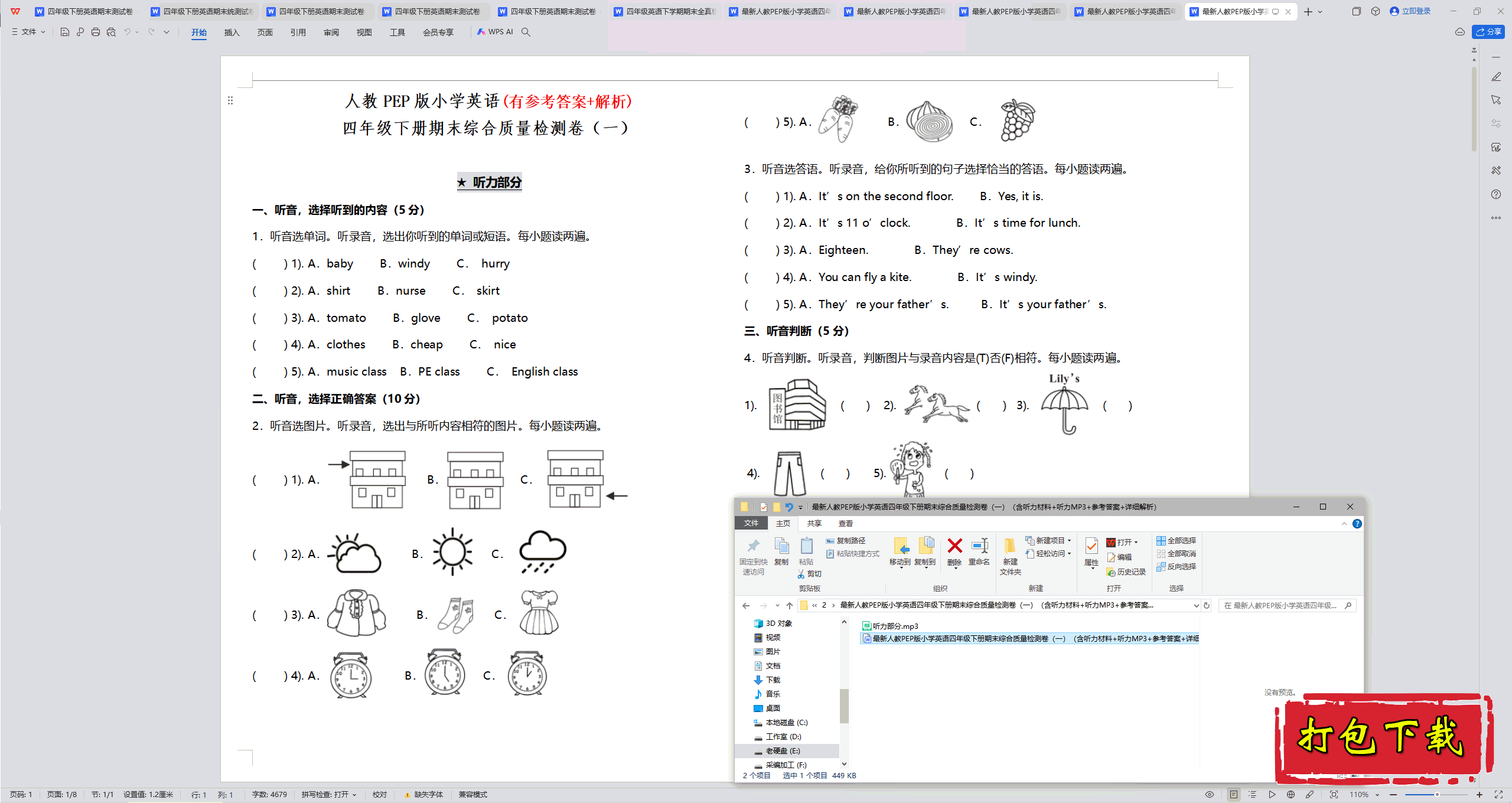Toggle eye protection mode in status bar
The image size is (1512, 803).
coord(1210,795)
